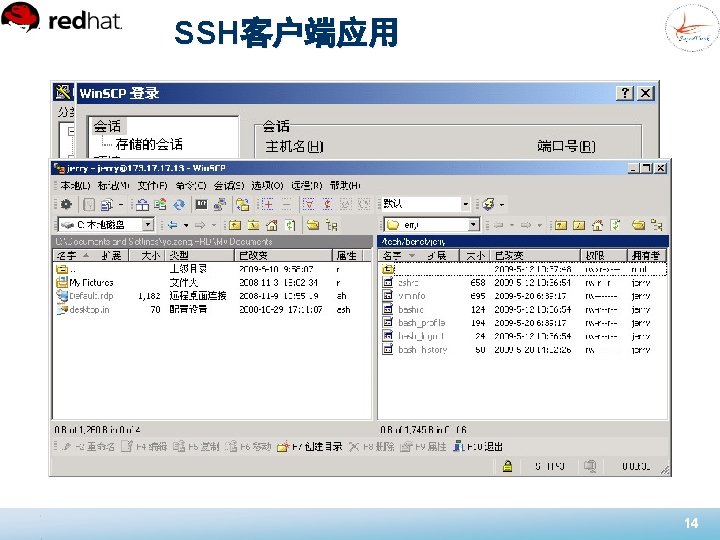
Task: Open the terminal console icon
Action: coord(201,204)
